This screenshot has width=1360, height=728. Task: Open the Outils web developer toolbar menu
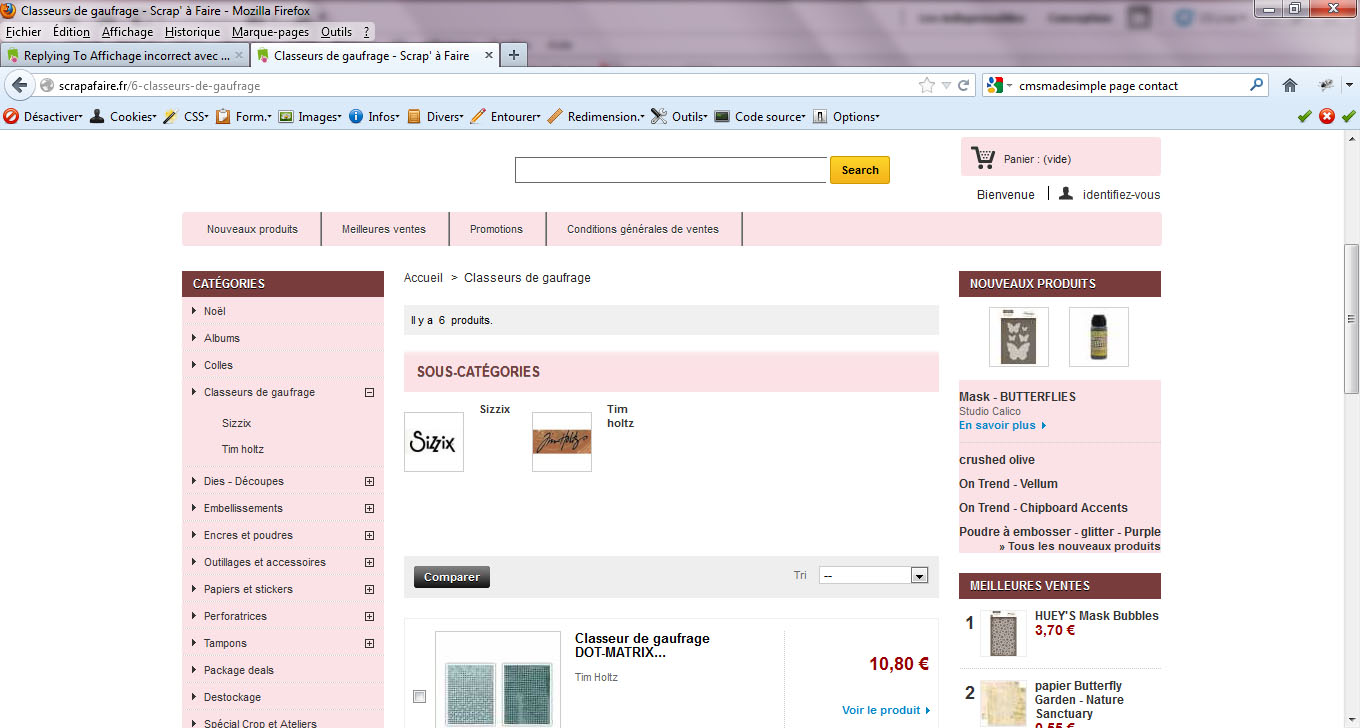point(680,117)
